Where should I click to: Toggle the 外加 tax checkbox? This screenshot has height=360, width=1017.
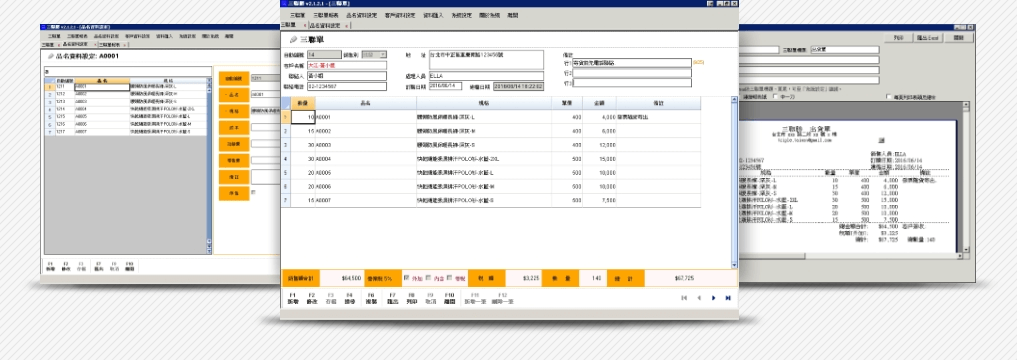[x=407, y=278]
